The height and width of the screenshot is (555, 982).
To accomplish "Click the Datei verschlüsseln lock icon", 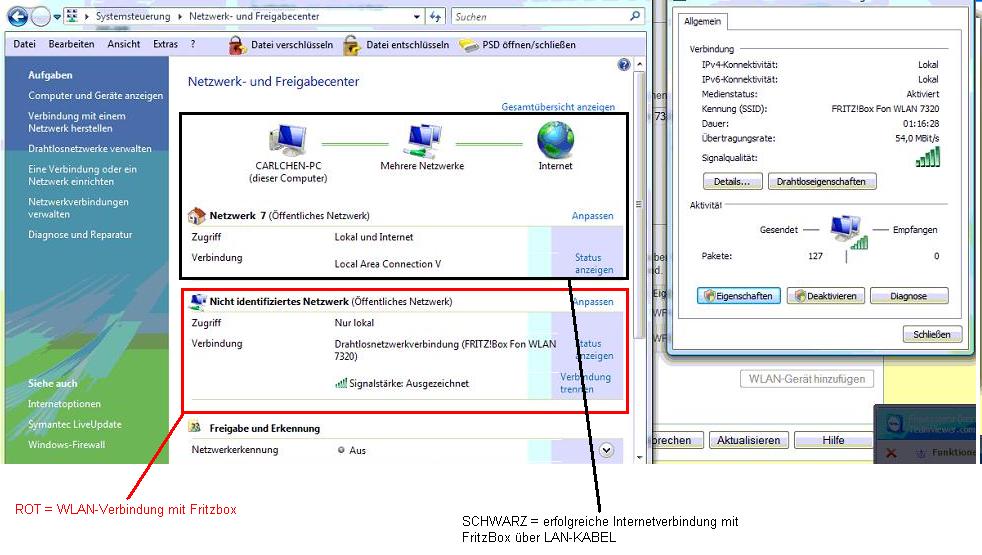I will point(237,45).
